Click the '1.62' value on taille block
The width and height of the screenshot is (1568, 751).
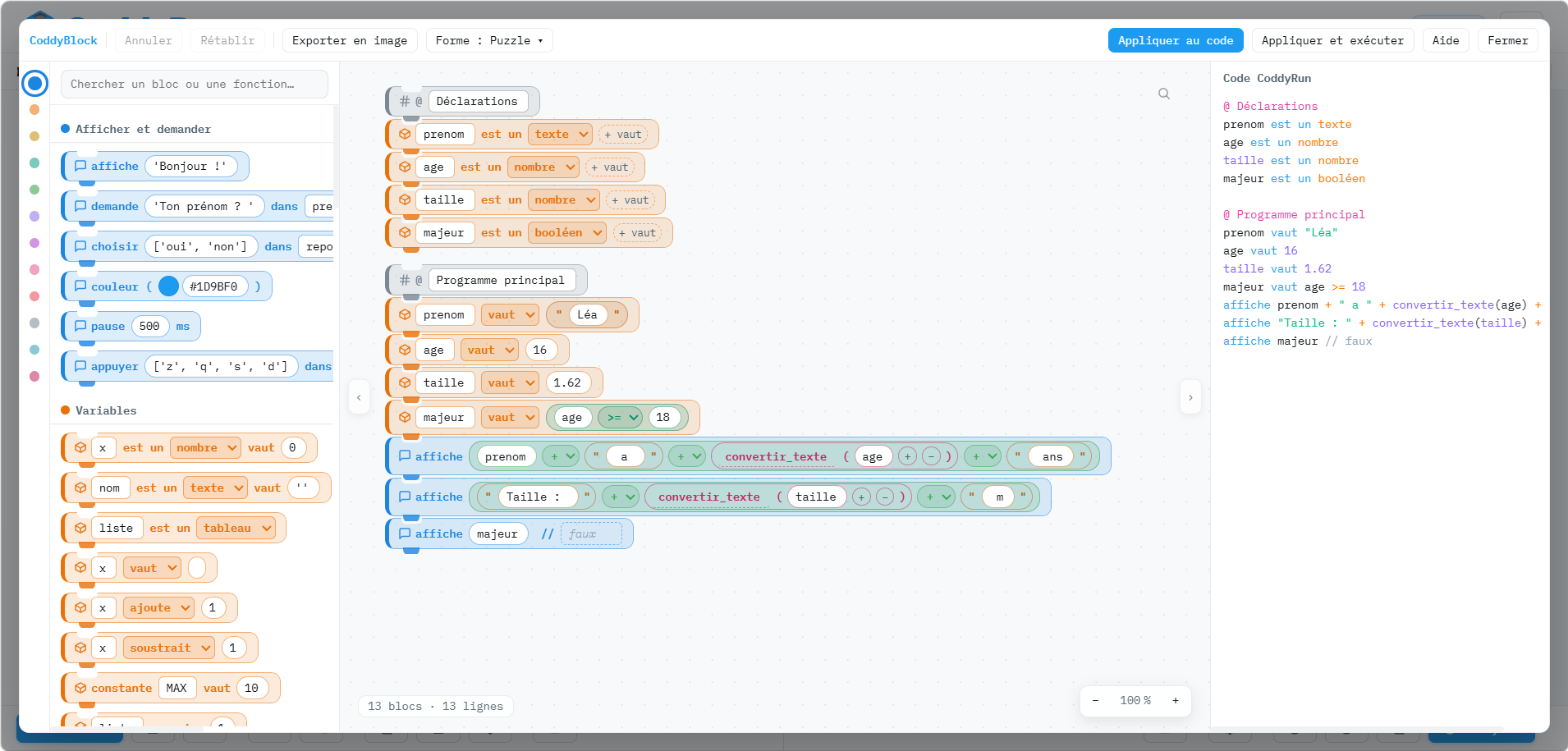[567, 382]
